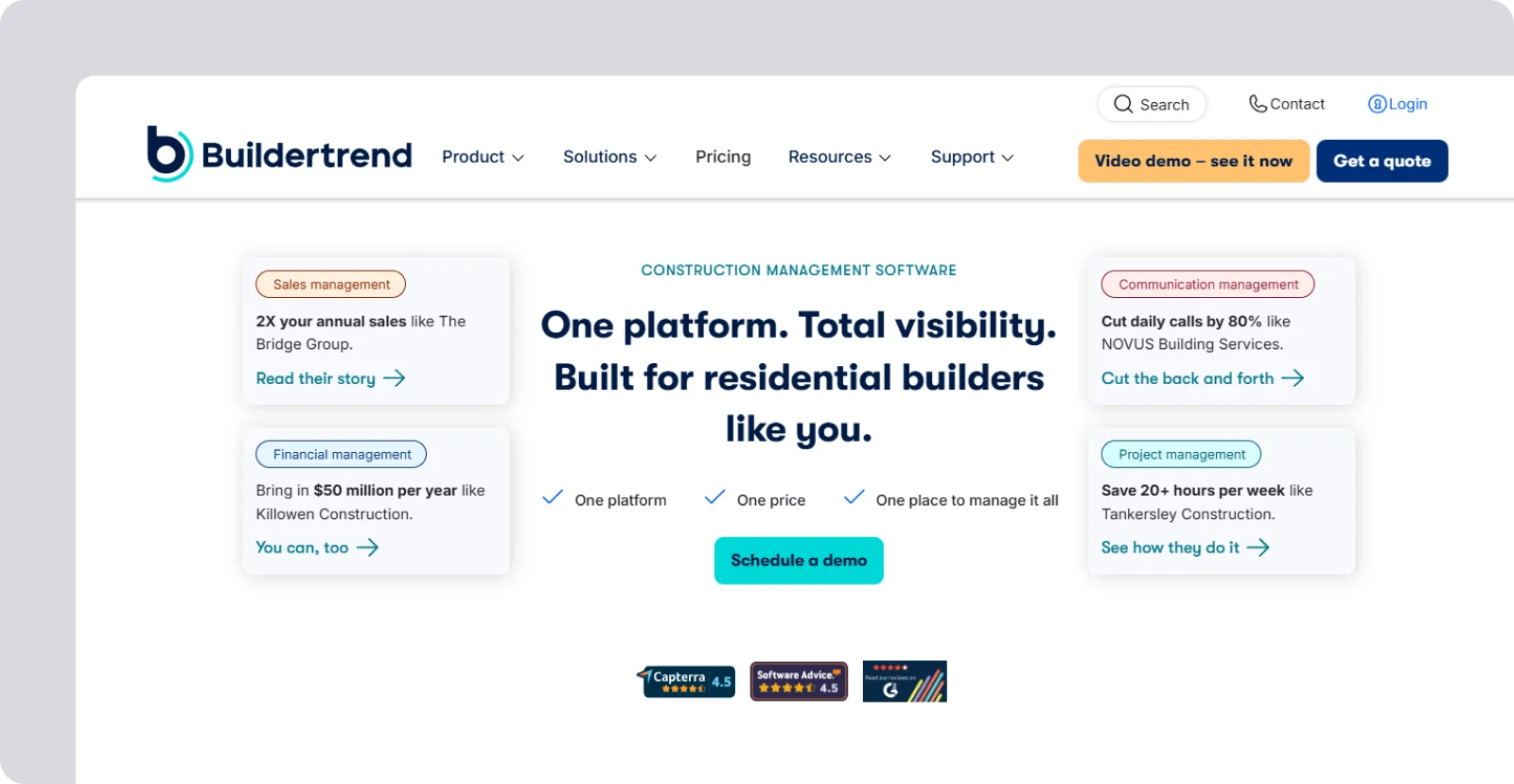Select the Project management tag

point(1181,455)
